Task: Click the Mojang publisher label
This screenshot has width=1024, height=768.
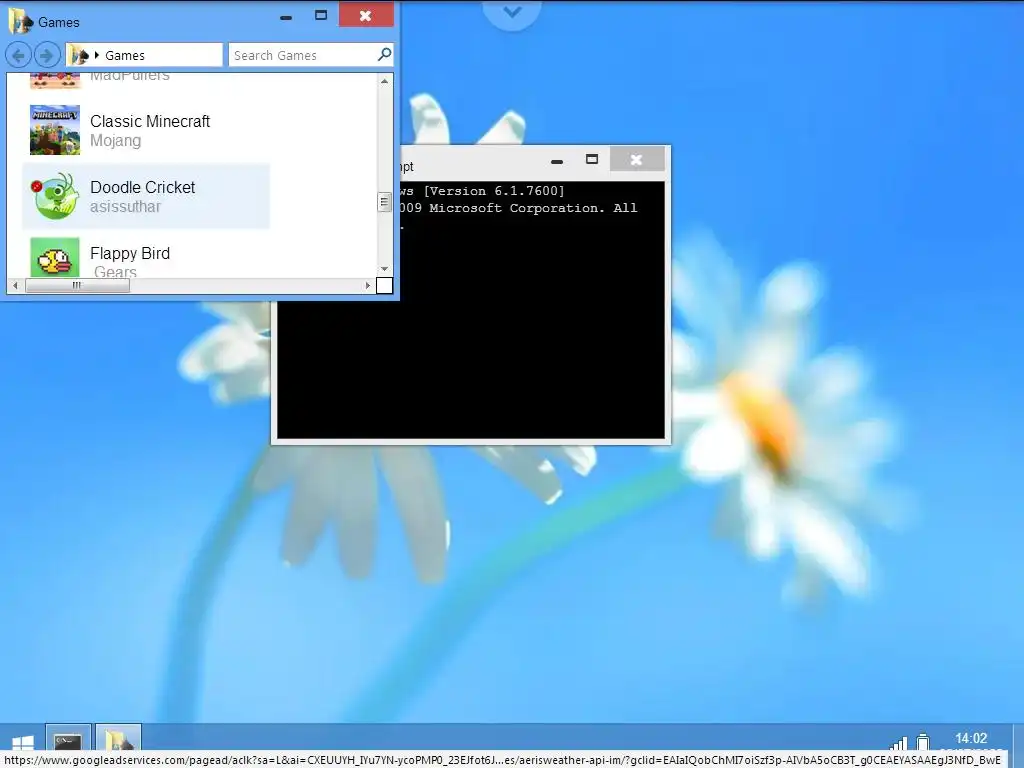Action: coord(116,140)
